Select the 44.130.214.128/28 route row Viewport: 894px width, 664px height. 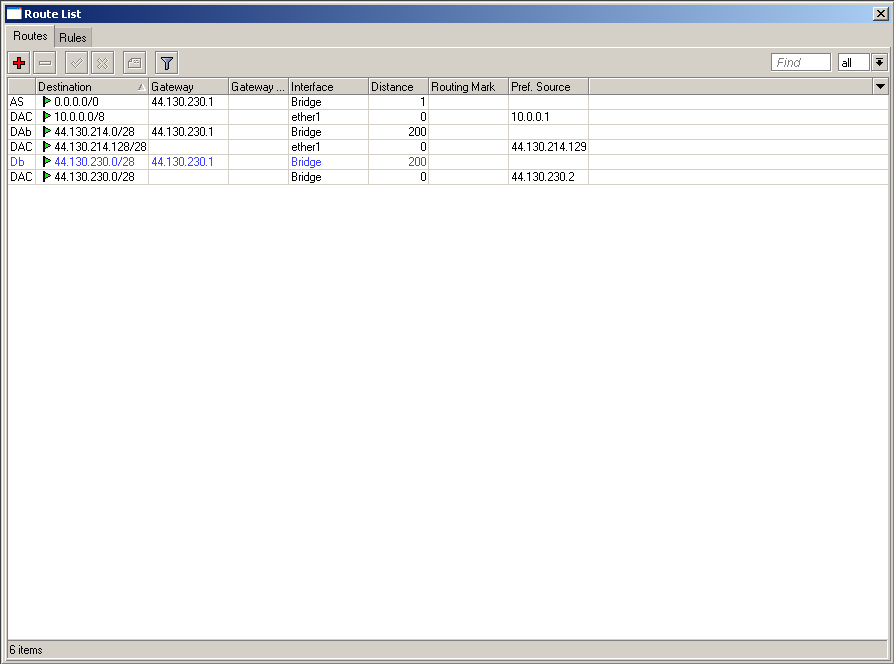point(100,147)
